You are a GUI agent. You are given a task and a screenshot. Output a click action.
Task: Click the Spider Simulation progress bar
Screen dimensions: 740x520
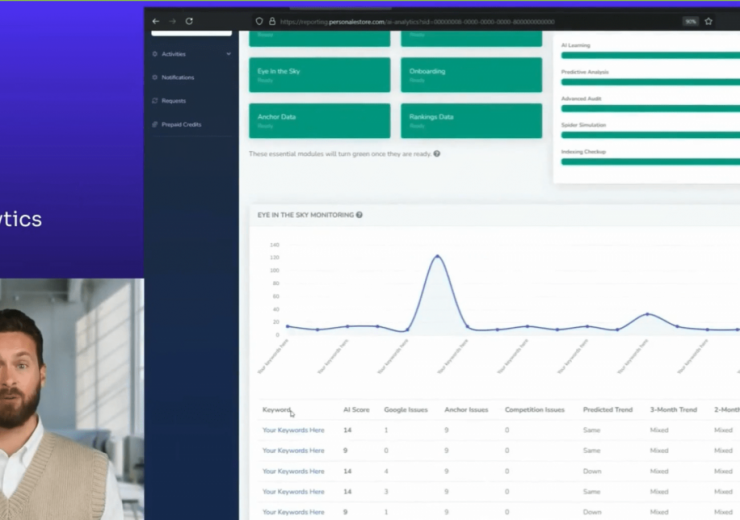(x=650, y=135)
